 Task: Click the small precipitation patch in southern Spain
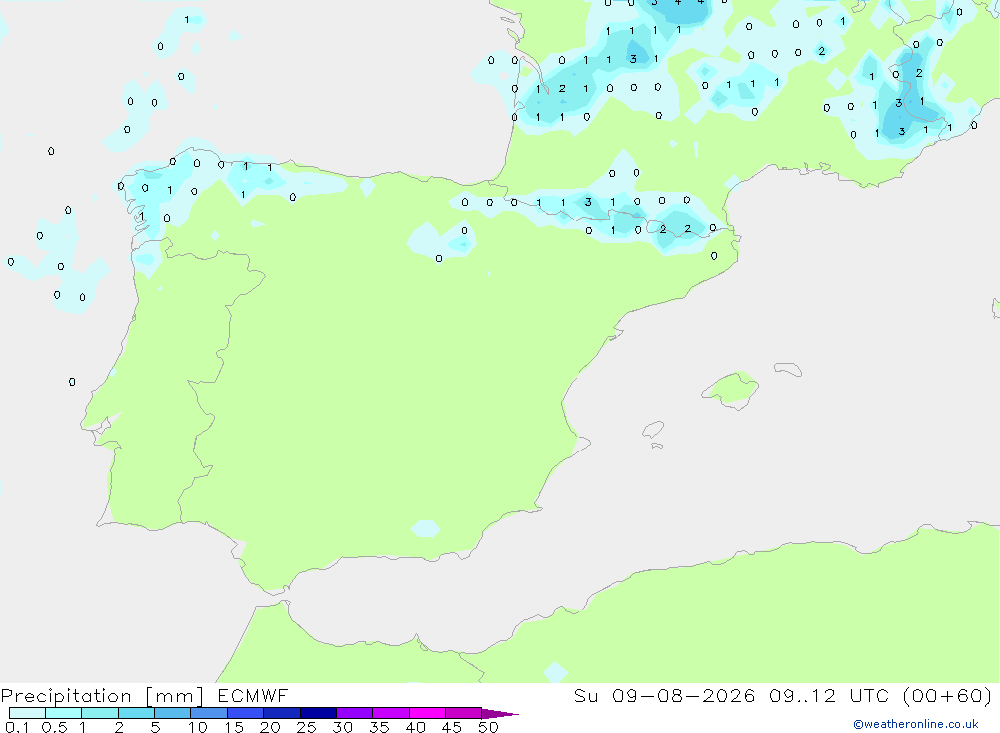point(425,528)
